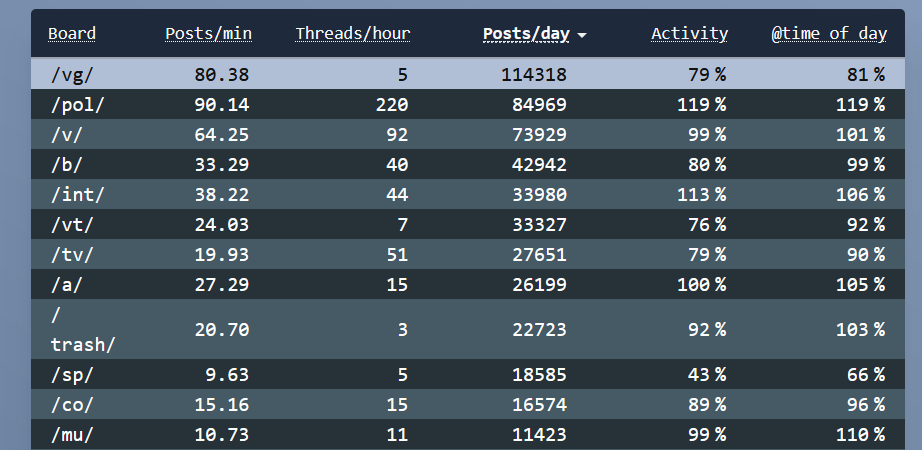The height and width of the screenshot is (450, 922).
Task: Click 84969 posts/day value for /pol/
Action: tap(539, 105)
